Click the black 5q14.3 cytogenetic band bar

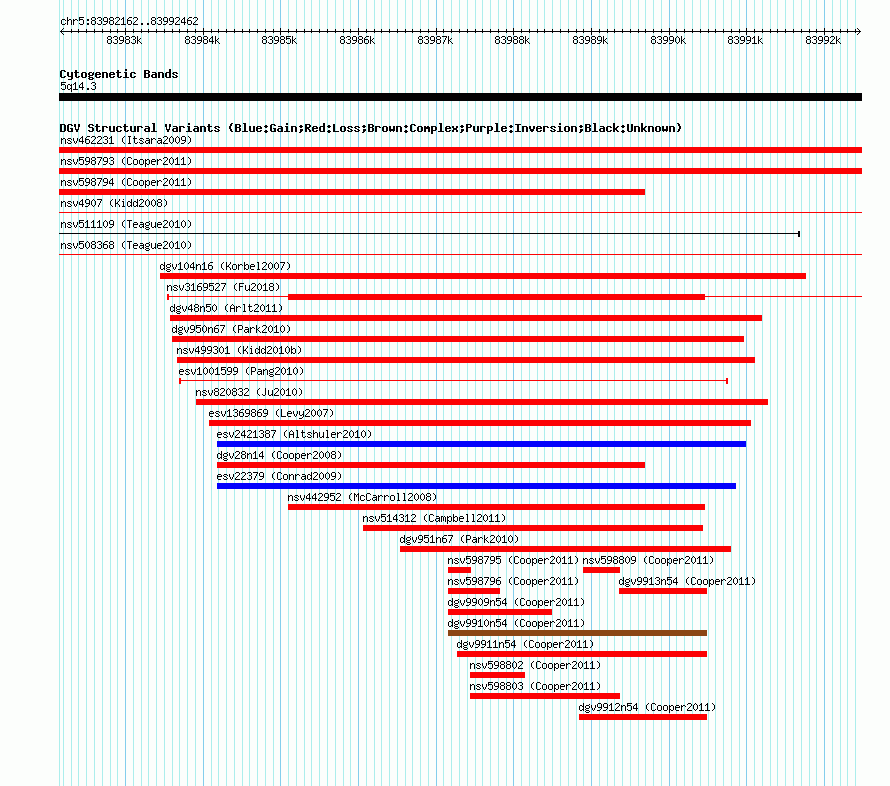tap(460, 97)
